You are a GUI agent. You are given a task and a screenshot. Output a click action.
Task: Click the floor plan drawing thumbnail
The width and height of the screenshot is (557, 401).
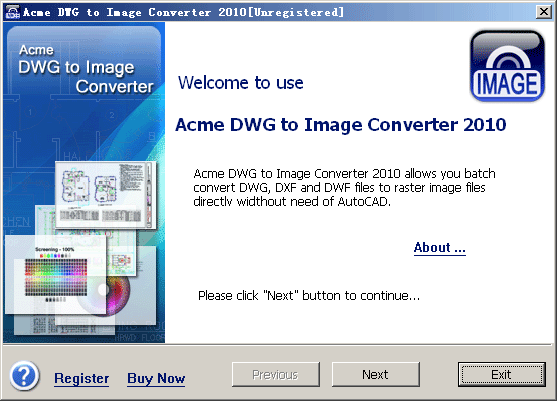(106, 195)
